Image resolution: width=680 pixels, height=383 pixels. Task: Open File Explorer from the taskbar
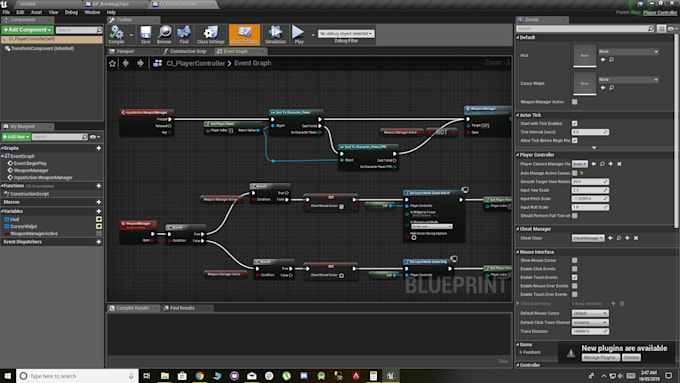point(165,376)
